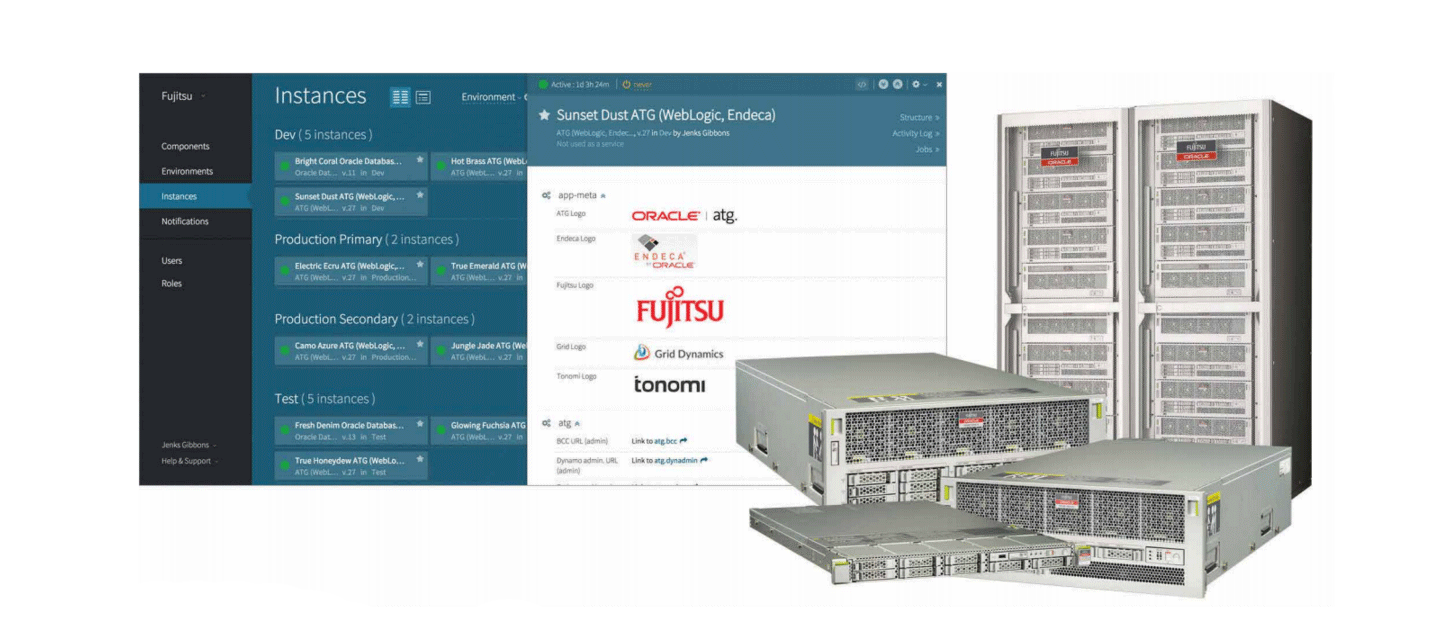Screen dimensions: 1448x632
Task: Follow the 'Link to atg.bcc' link
Action: (x=659, y=440)
